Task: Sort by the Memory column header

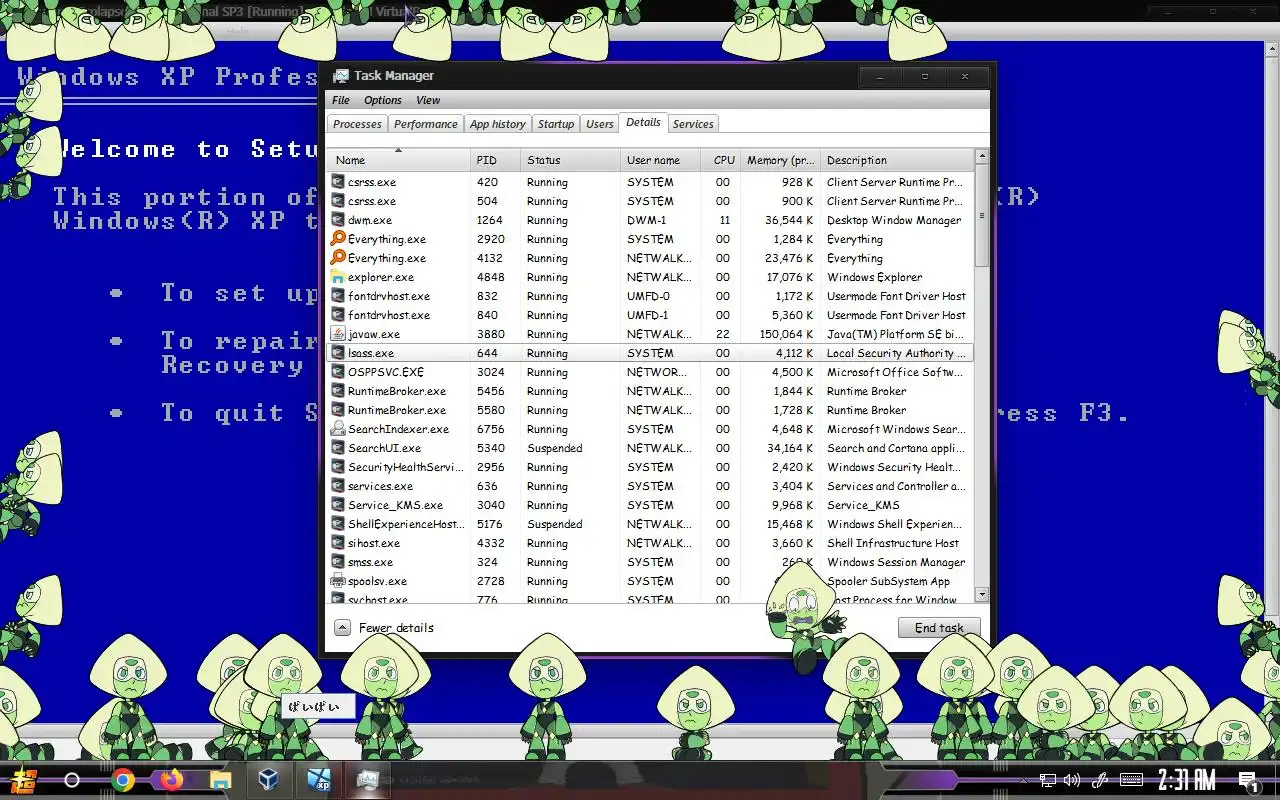Action: click(780, 160)
